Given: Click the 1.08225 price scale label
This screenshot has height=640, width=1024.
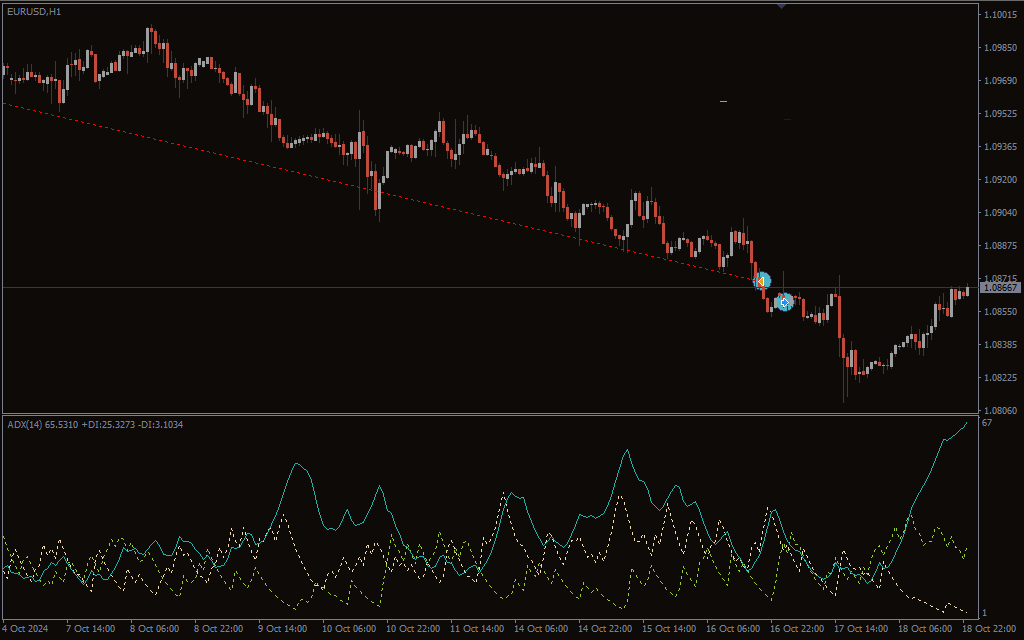Looking at the screenshot, I should (x=1000, y=378).
